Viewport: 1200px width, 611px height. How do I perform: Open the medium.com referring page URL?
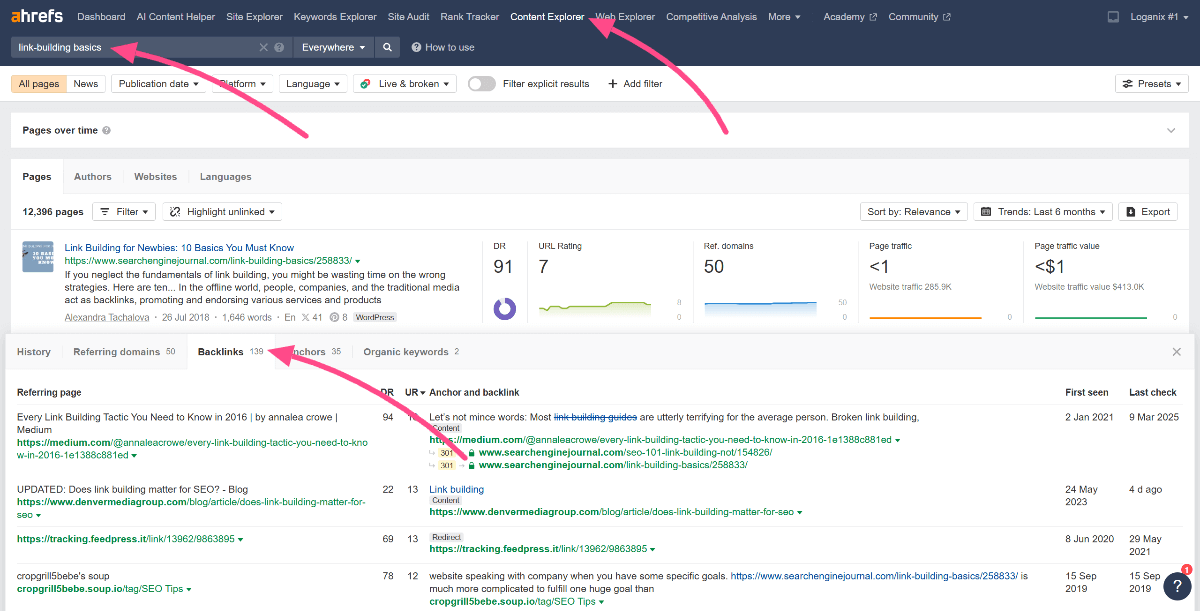coord(192,448)
